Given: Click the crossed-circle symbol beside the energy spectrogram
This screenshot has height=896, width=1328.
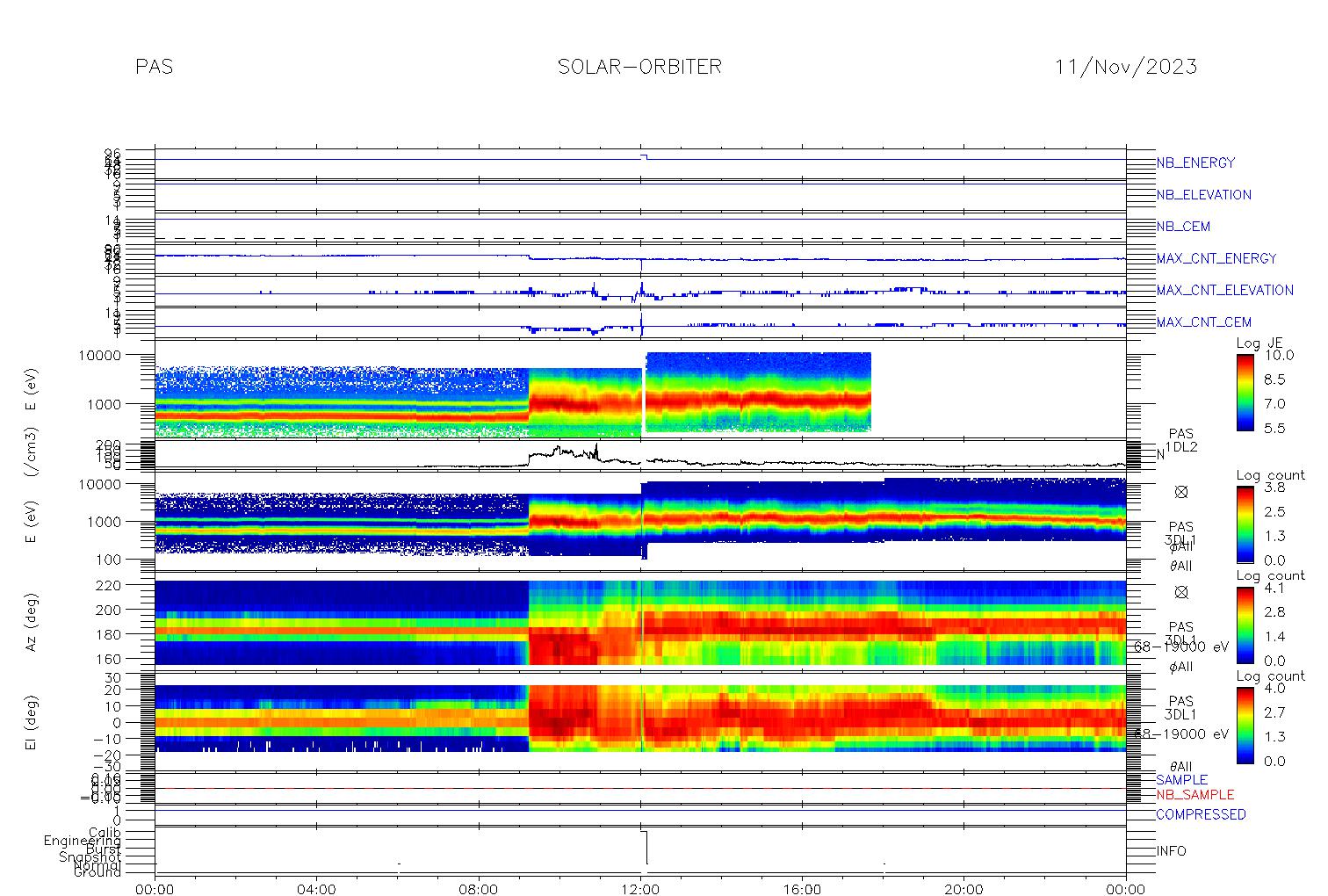Looking at the screenshot, I should tap(1181, 492).
